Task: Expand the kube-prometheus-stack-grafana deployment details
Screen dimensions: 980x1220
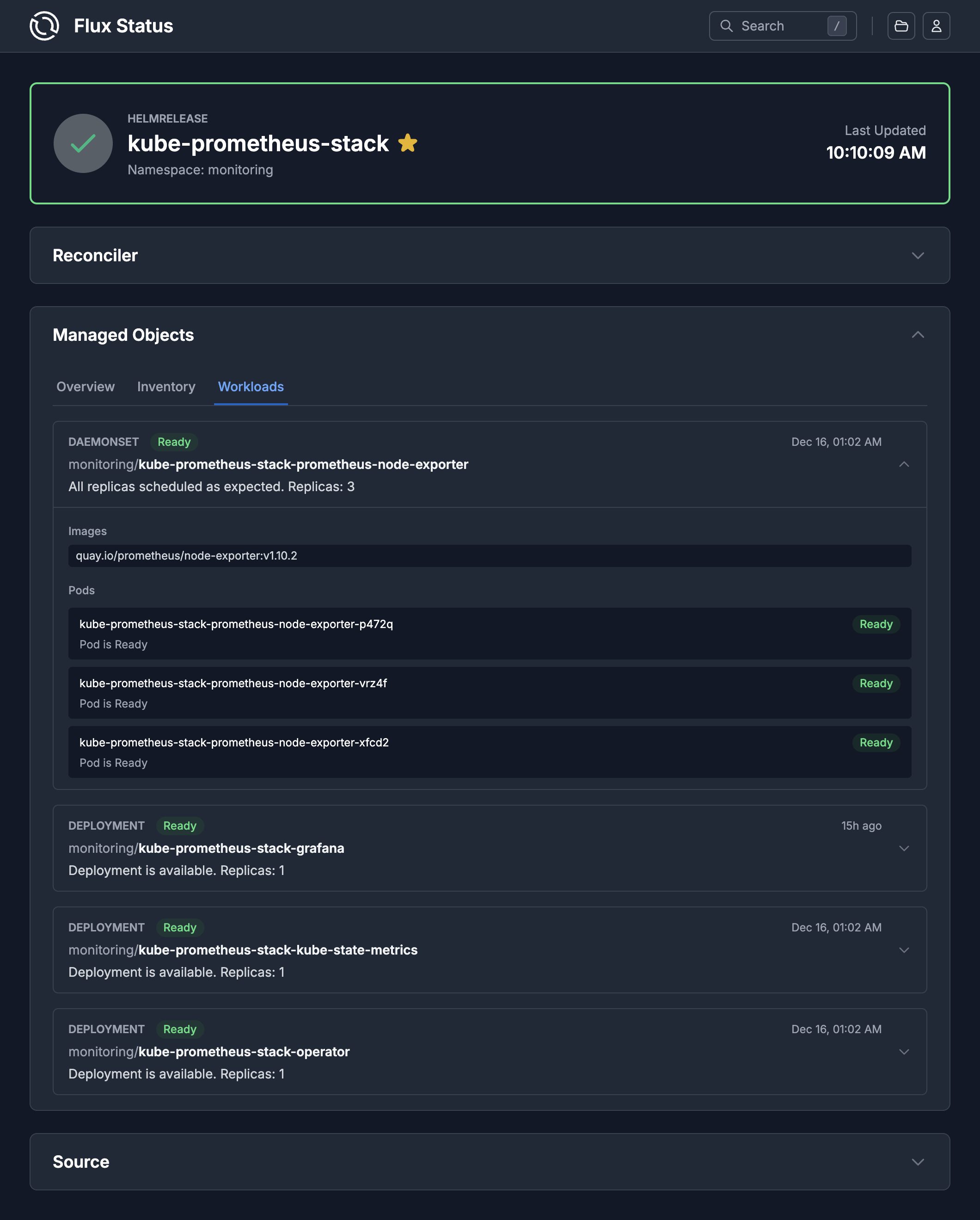Action: pos(905,848)
